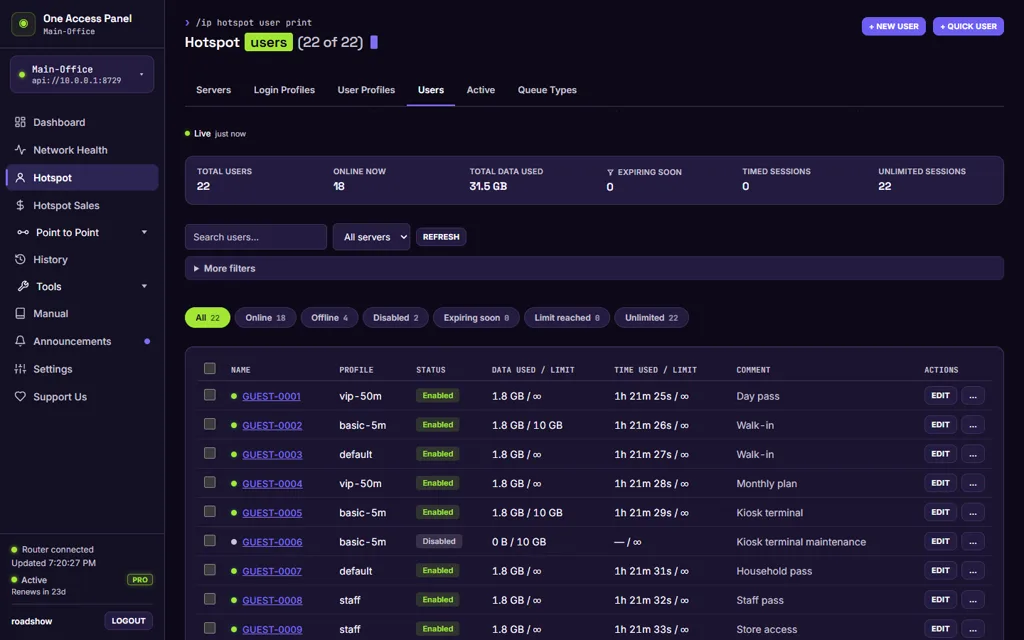
Task: Check the box for GUEST-0002
Action: [210, 424]
